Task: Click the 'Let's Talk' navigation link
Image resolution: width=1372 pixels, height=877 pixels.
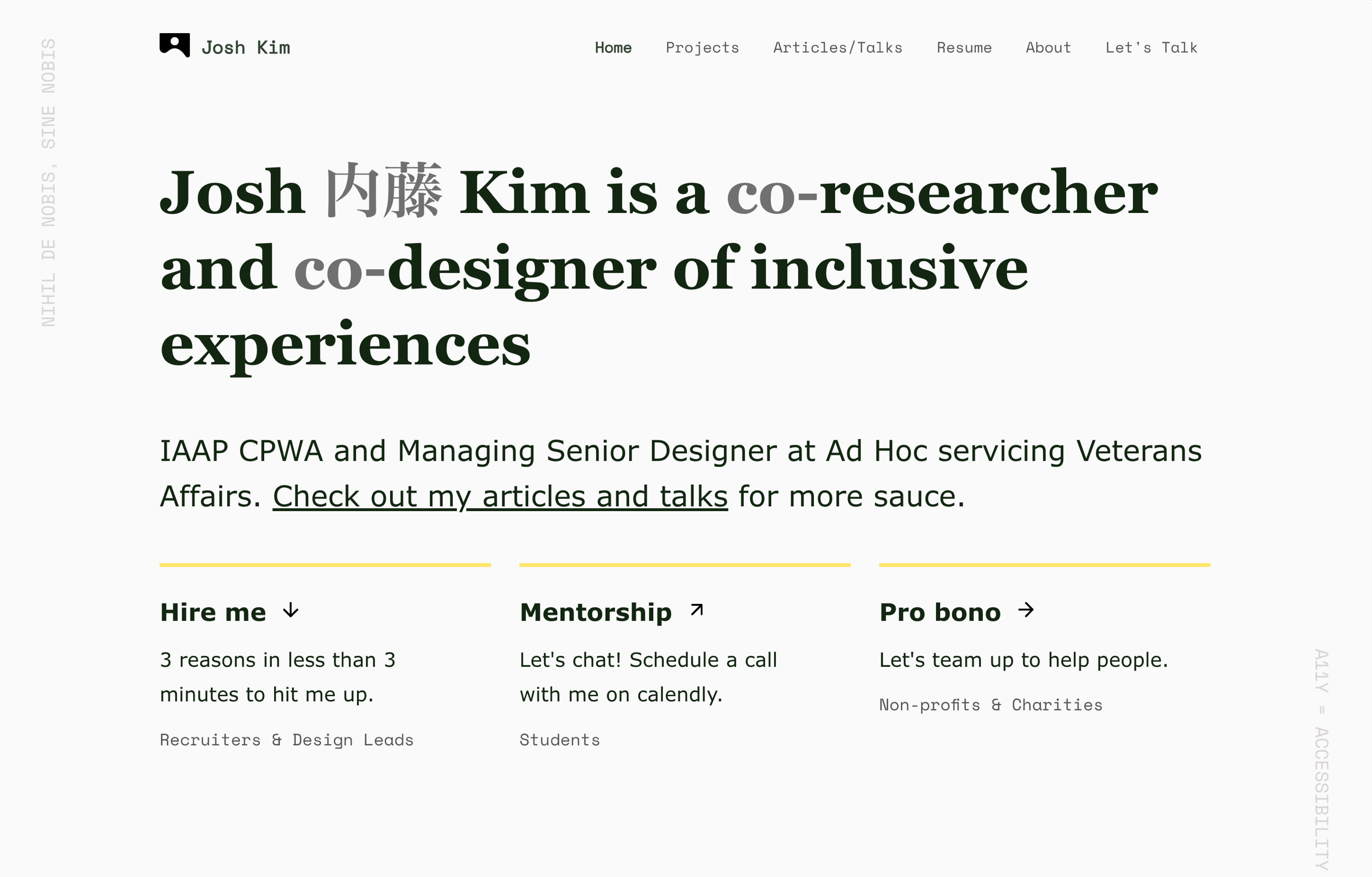Action: pos(1150,46)
